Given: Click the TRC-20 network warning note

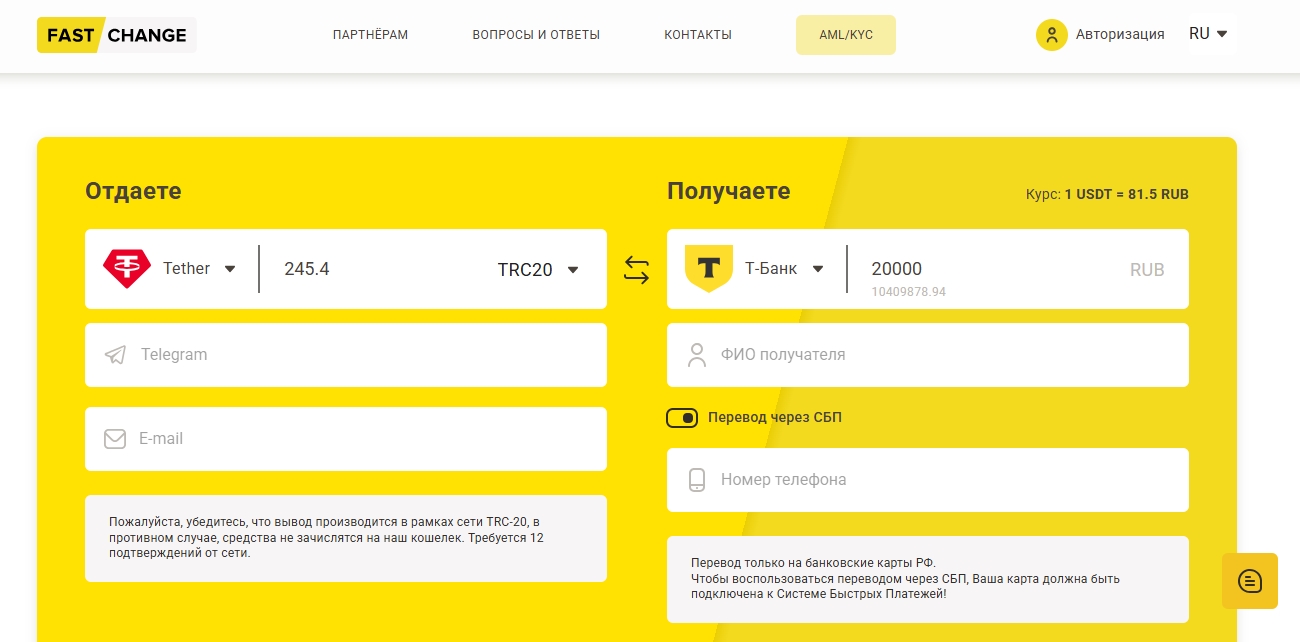Looking at the screenshot, I should (x=346, y=538).
